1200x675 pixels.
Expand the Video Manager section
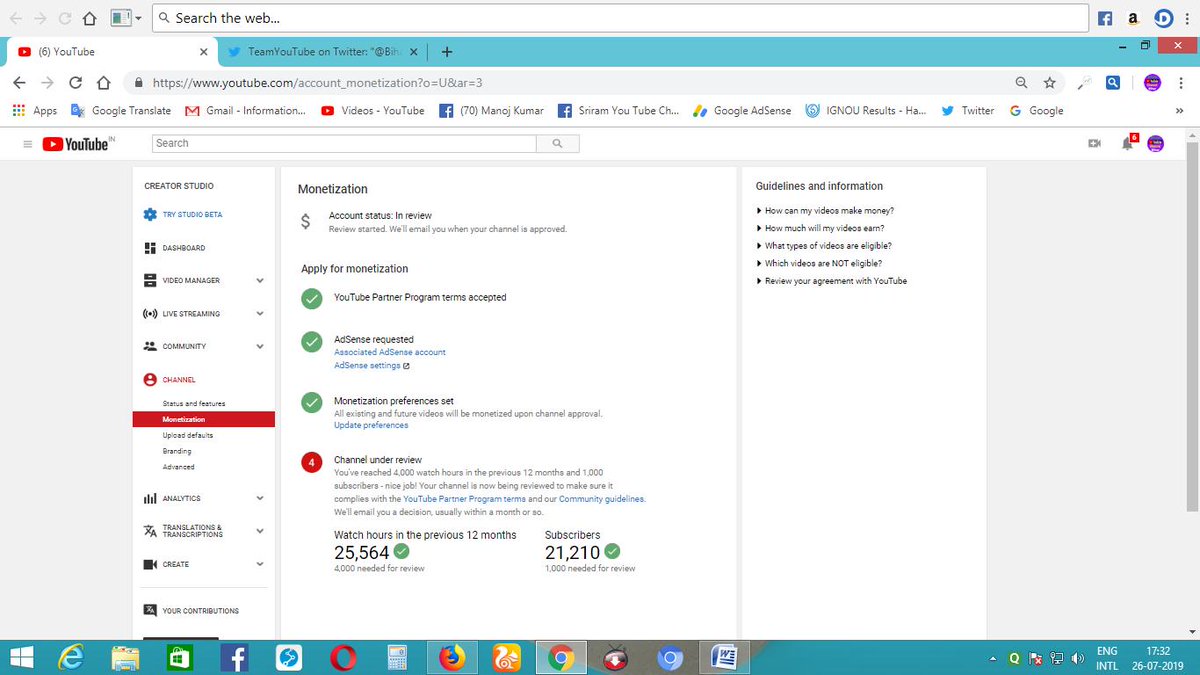[x=260, y=281]
